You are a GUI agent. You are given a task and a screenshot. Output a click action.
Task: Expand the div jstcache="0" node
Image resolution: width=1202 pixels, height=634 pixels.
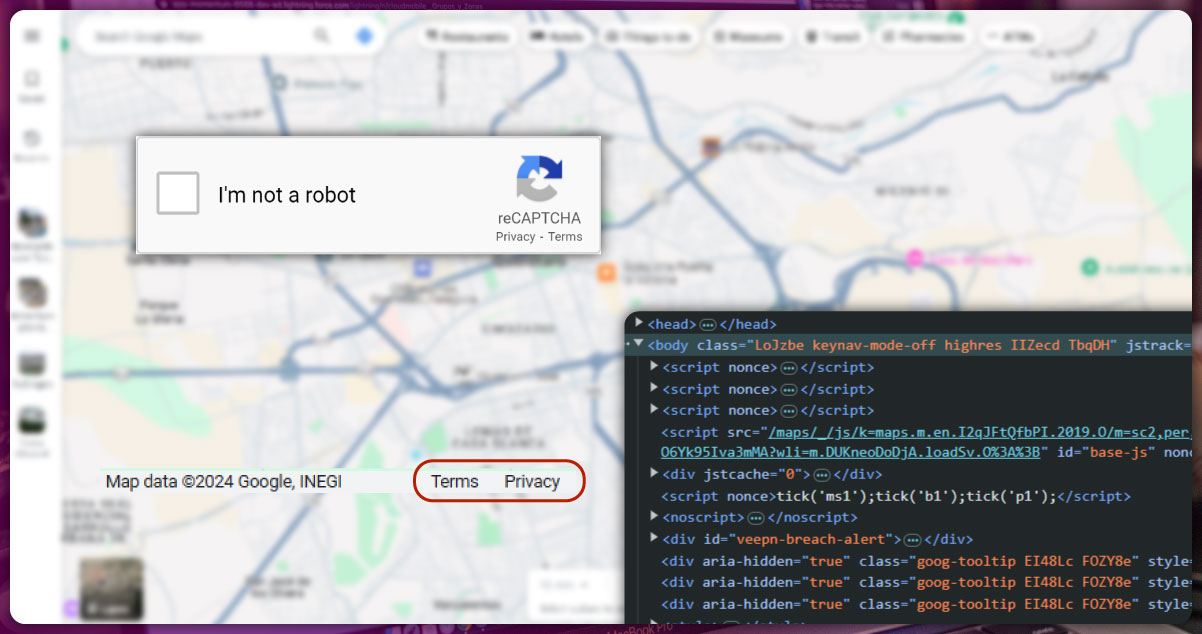point(654,473)
